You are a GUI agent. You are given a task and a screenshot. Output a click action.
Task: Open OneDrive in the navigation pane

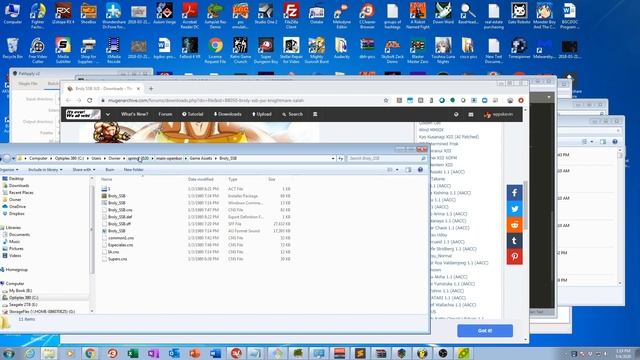pyautogui.click(x=17, y=207)
